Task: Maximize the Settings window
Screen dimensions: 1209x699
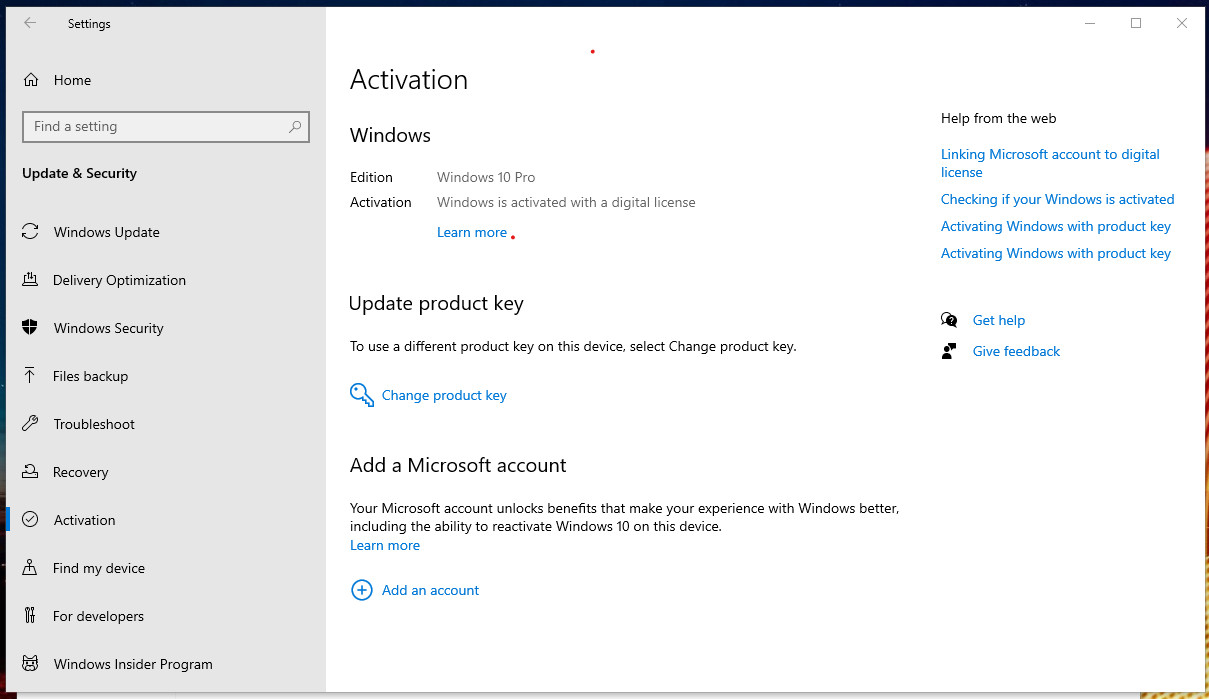Action: pos(1136,23)
